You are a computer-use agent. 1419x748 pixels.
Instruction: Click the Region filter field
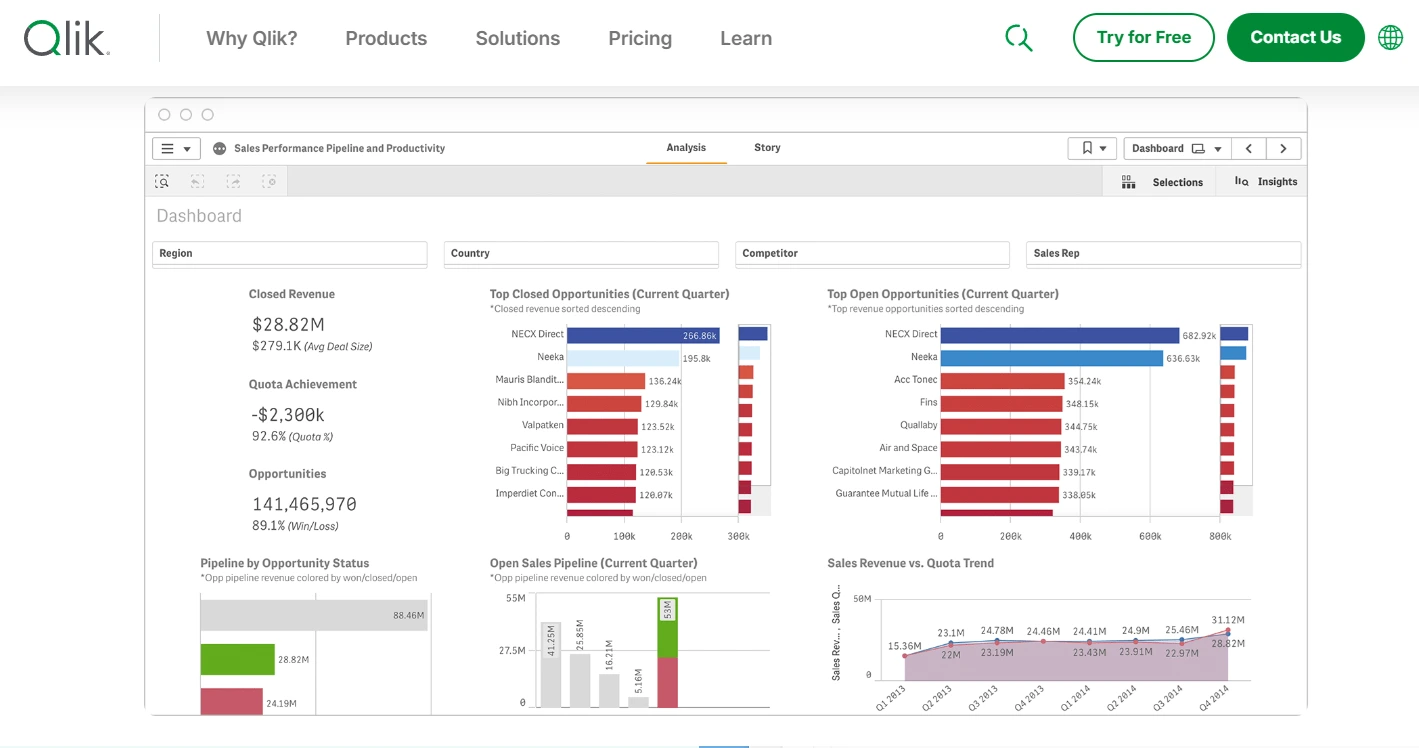pyautogui.click(x=289, y=253)
